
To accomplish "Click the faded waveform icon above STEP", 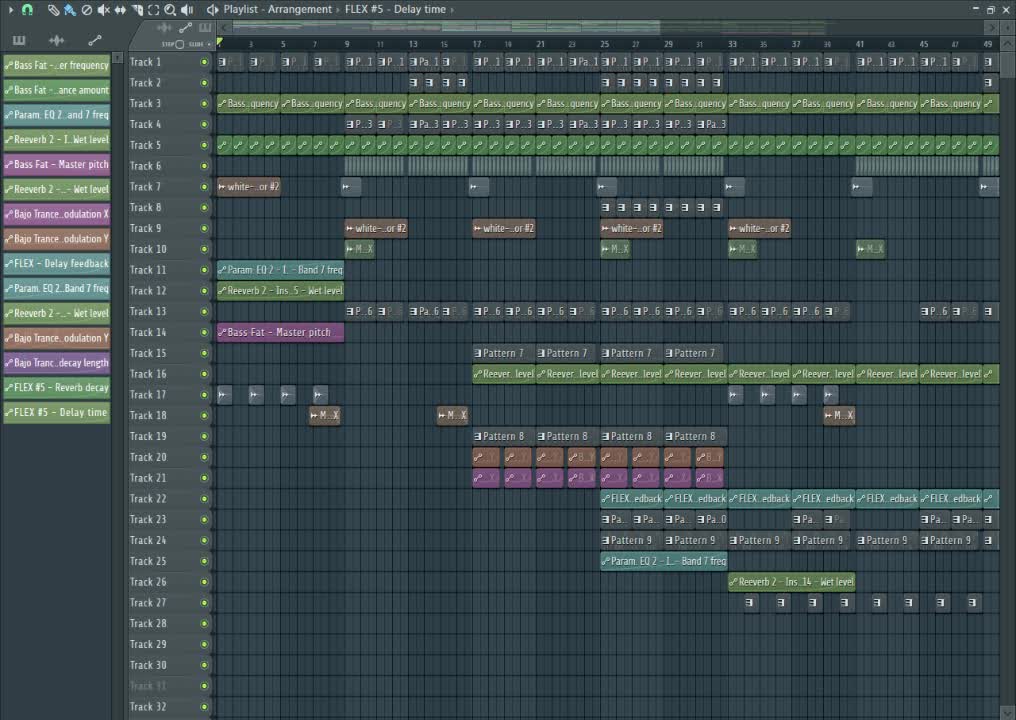I will pyautogui.click(x=164, y=27).
